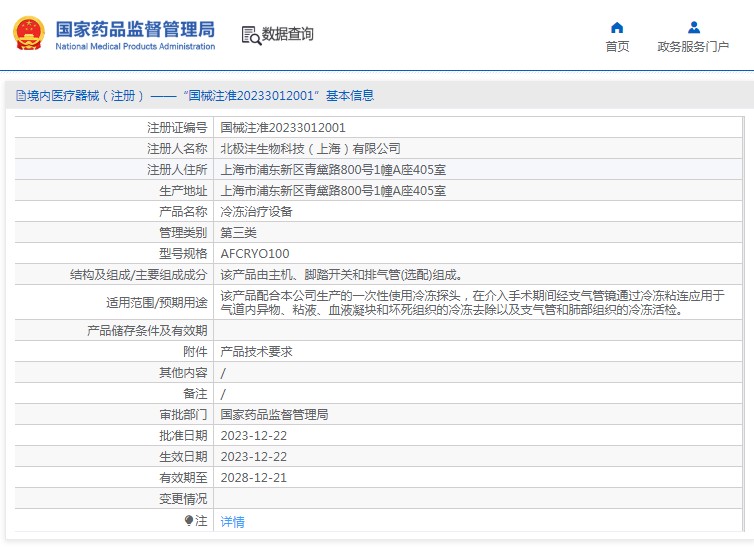Select 批准日期 value 2023-12-22

[253, 436]
